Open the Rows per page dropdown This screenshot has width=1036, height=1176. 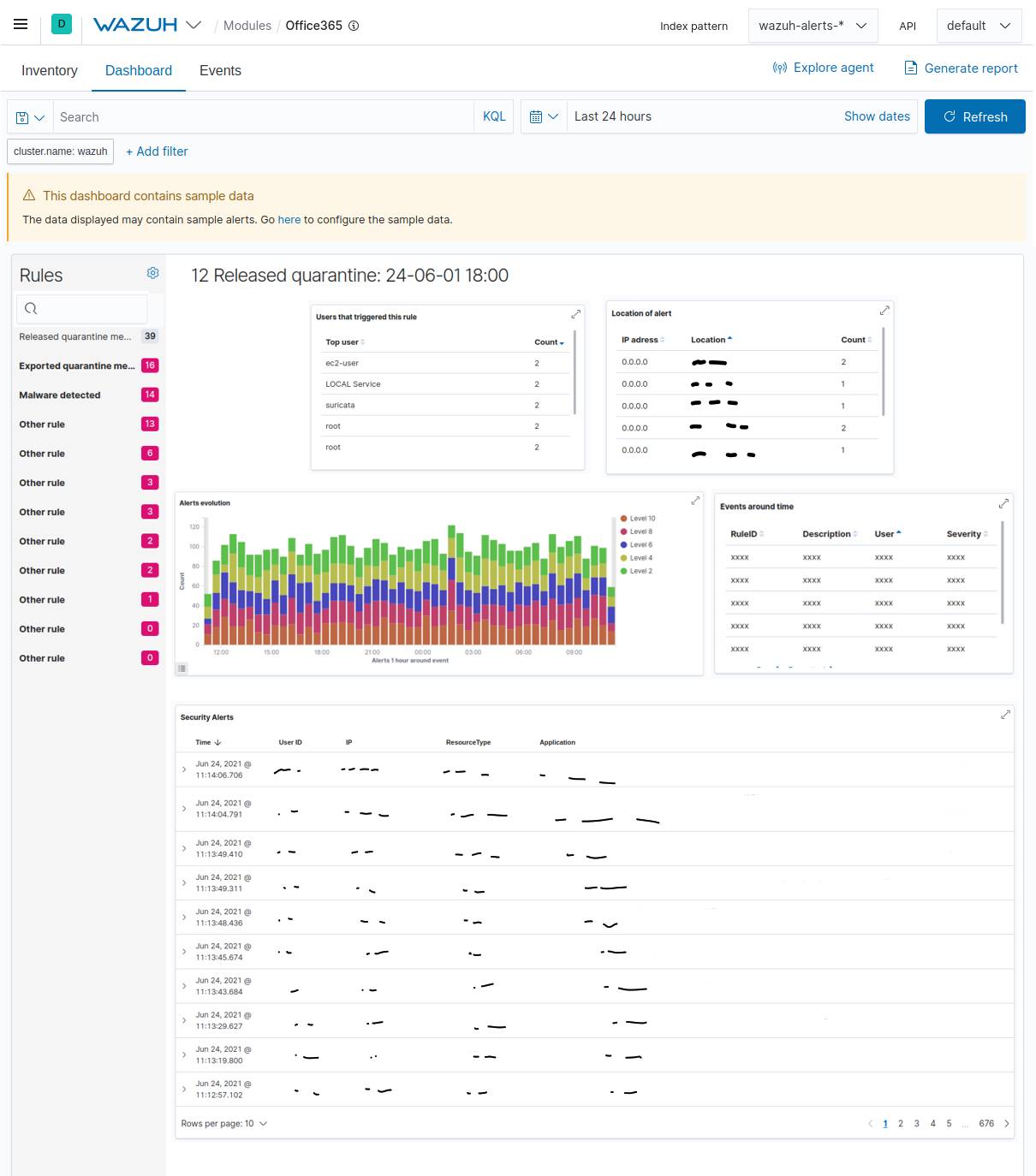pyautogui.click(x=223, y=1123)
